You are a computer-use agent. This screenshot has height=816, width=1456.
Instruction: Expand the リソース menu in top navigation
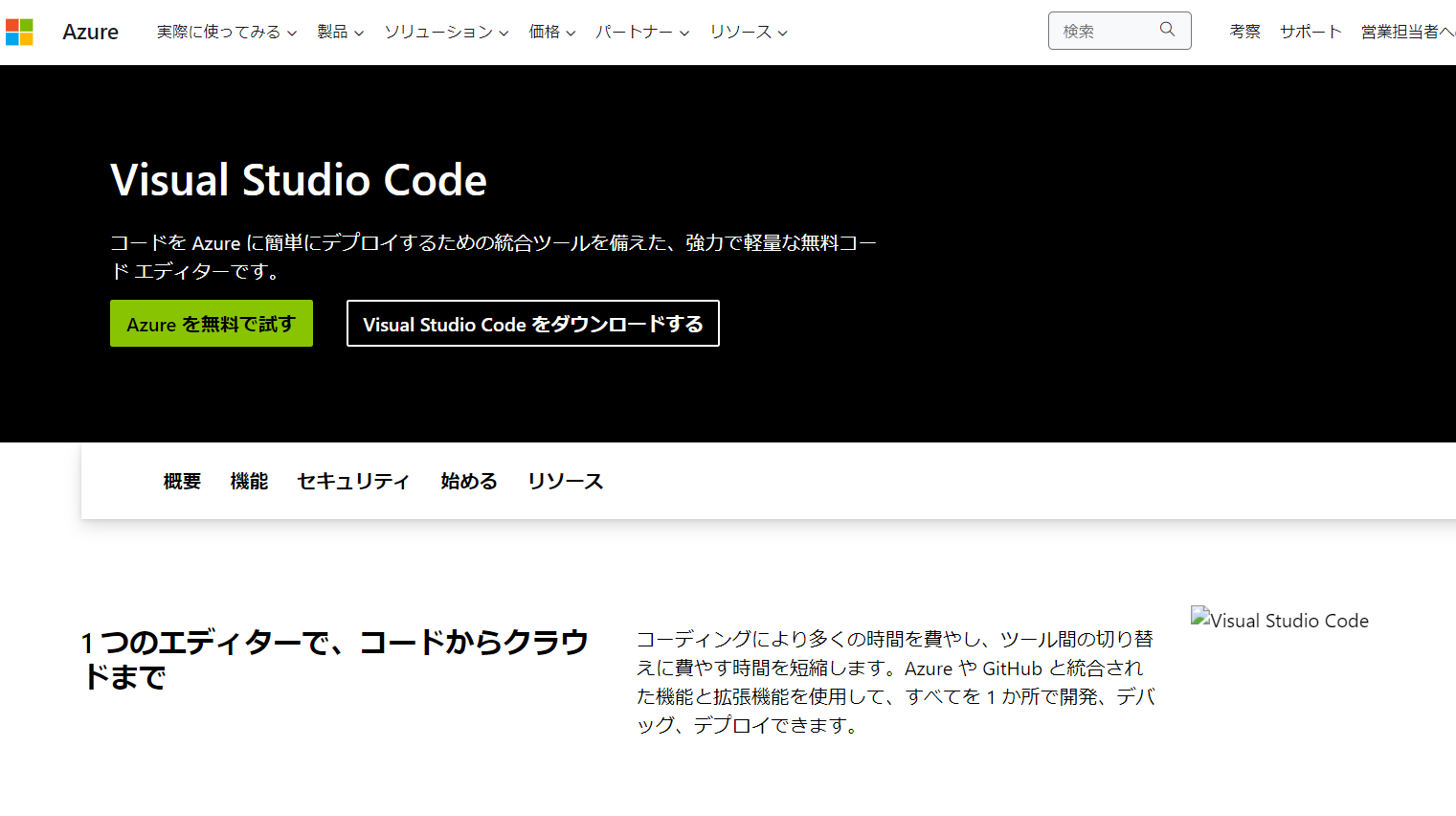coord(749,32)
